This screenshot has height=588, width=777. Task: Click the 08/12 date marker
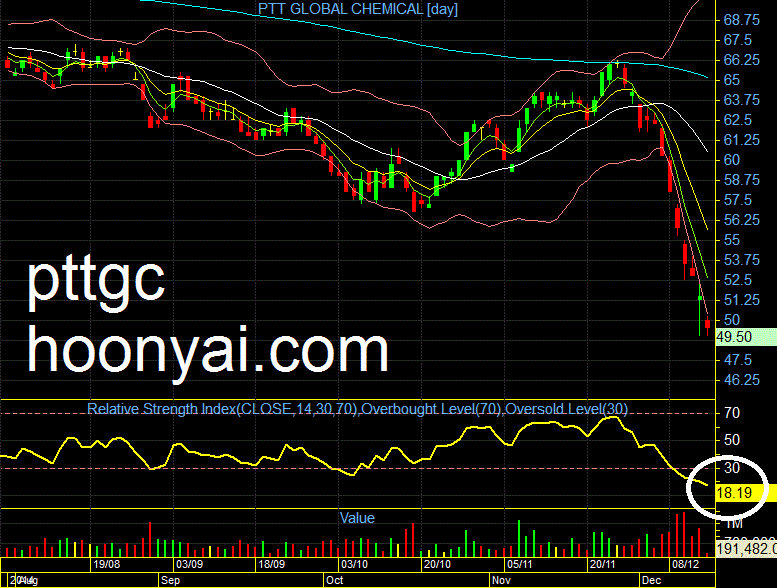(x=685, y=564)
